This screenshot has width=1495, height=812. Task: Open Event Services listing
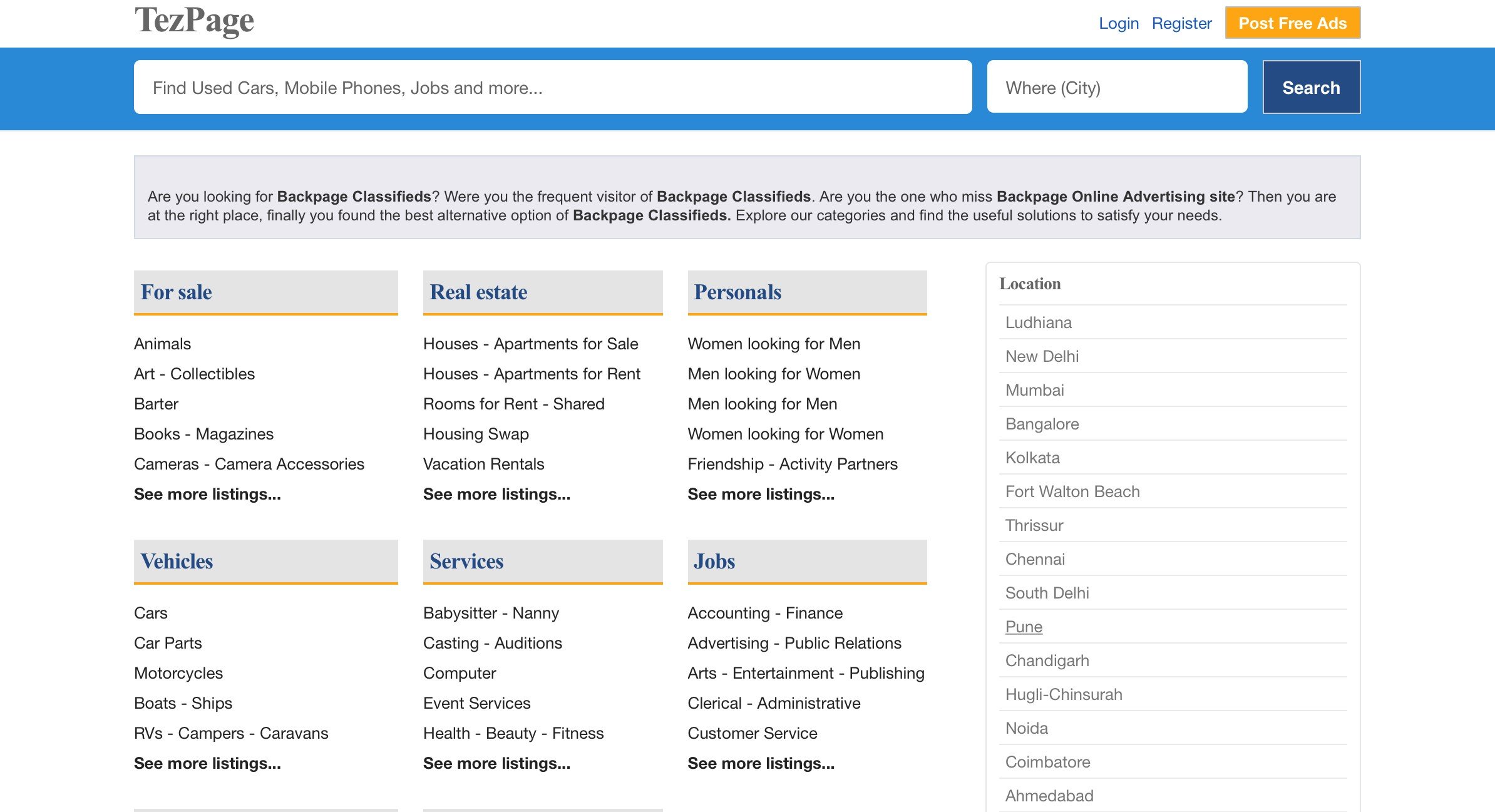click(x=476, y=702)
